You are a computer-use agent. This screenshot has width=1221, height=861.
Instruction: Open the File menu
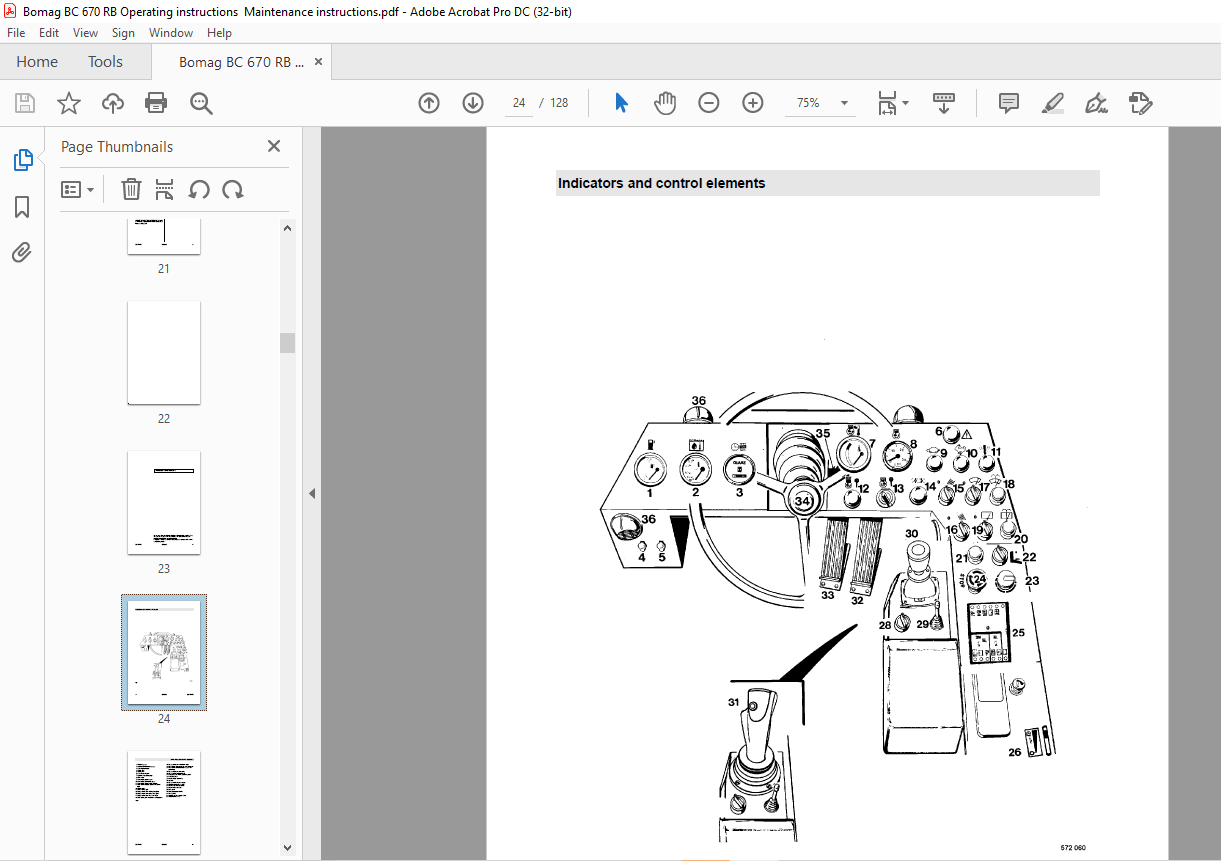tap(16, 33)
